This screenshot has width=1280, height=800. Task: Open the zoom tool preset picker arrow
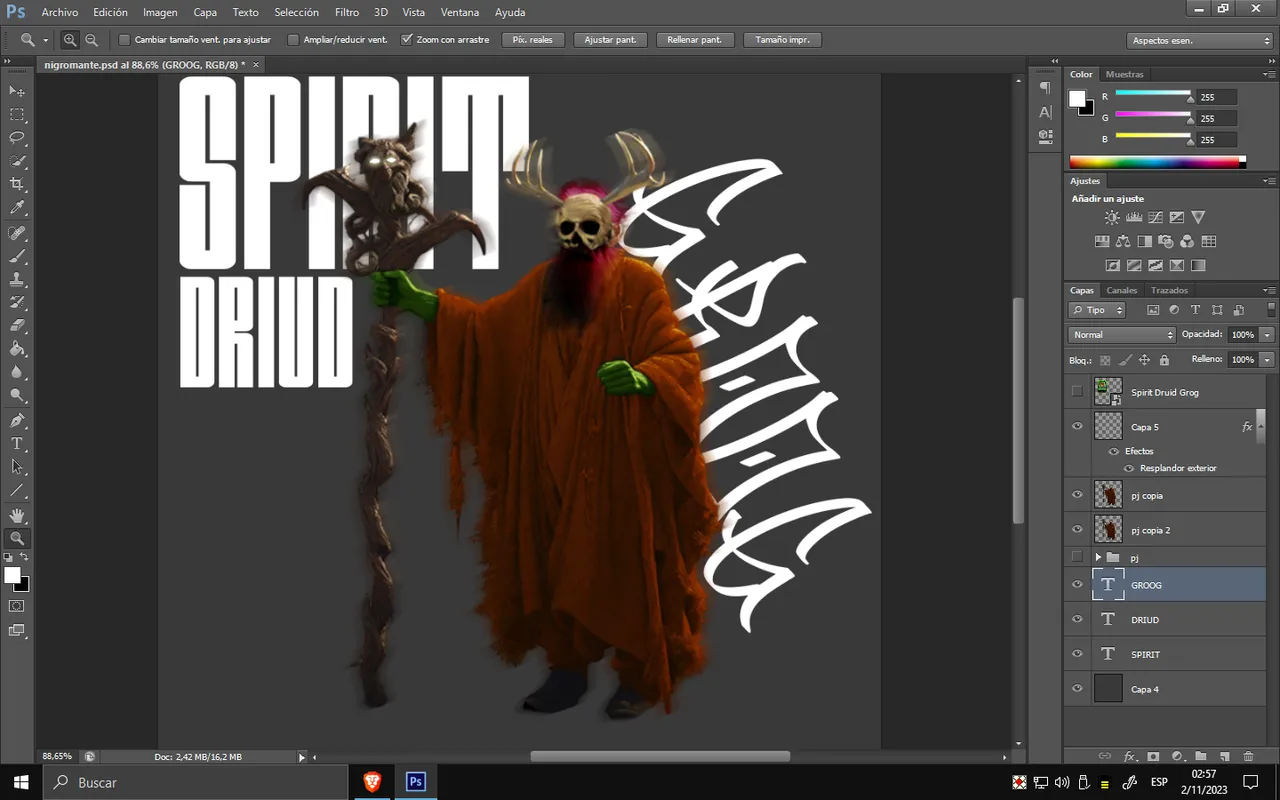46,40
